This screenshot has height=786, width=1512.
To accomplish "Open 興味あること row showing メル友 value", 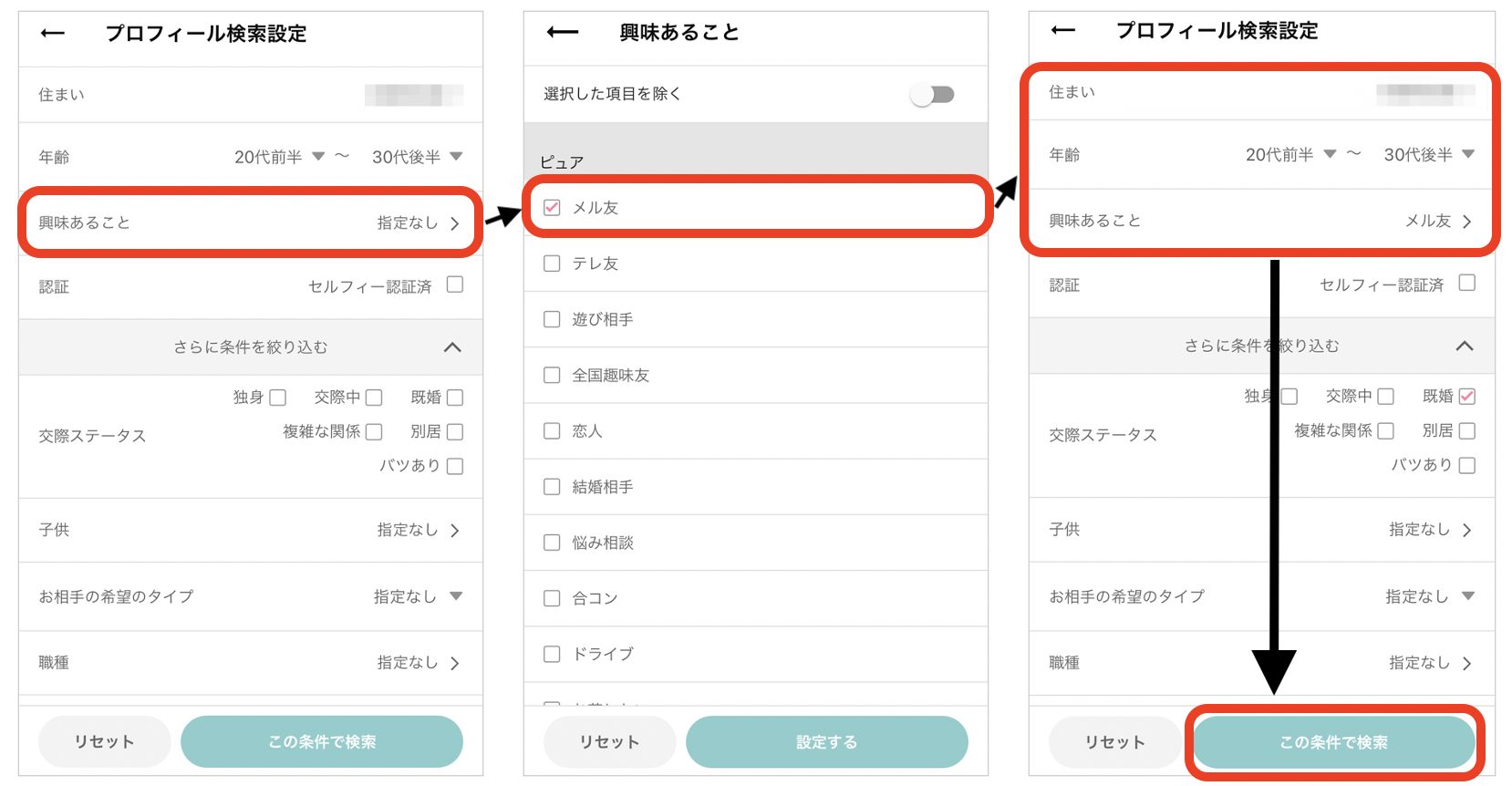I will coord(1258,221).
